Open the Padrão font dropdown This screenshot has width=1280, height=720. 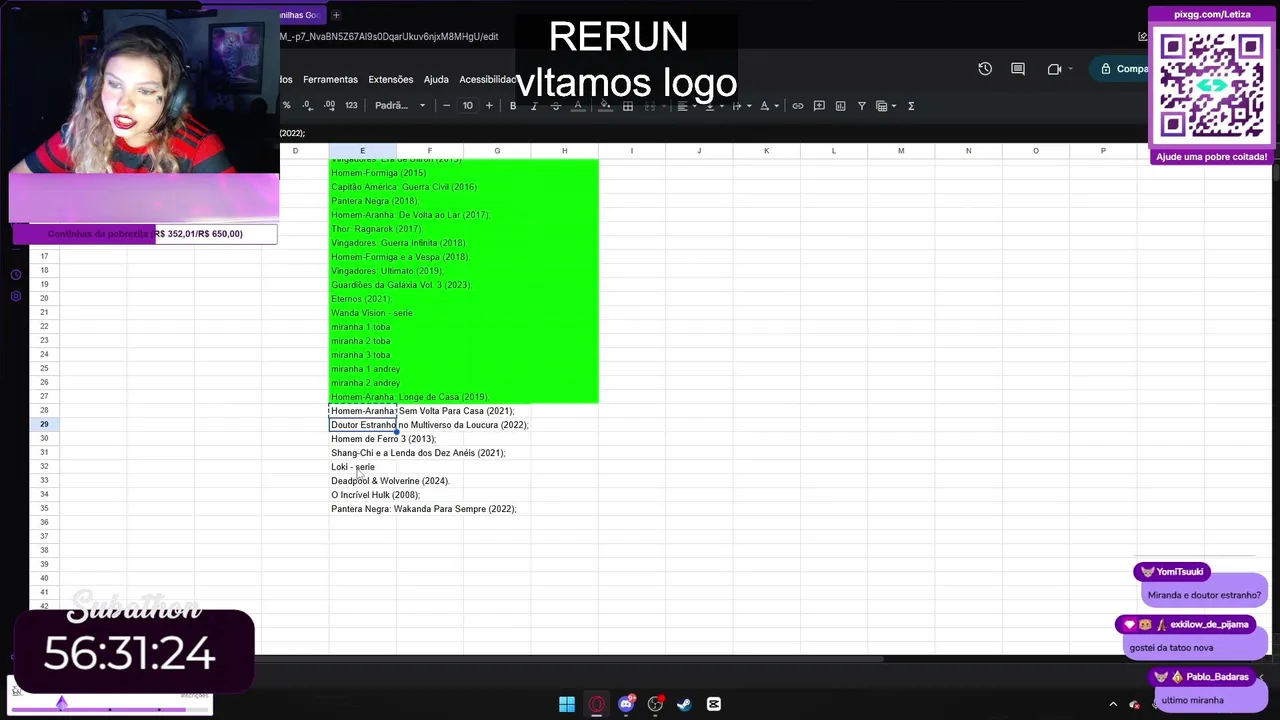pyautogui.click(x=400, y=105)
